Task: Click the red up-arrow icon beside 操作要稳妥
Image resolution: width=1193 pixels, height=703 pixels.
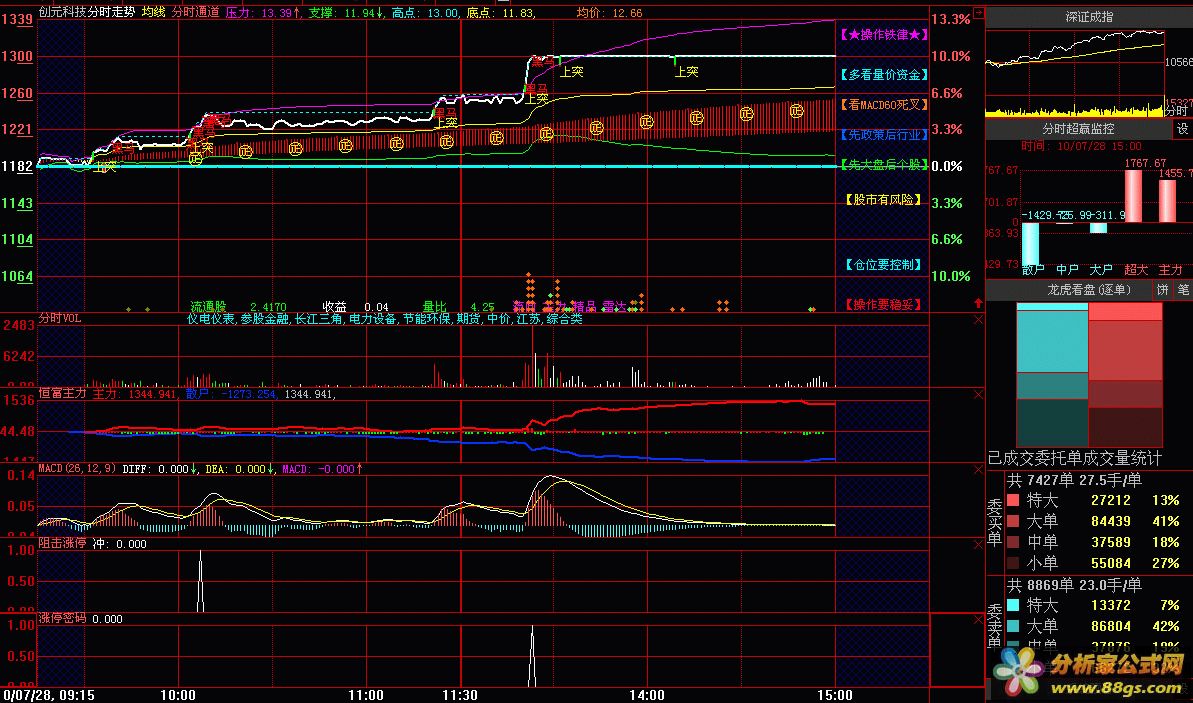Action: point(978,303)
